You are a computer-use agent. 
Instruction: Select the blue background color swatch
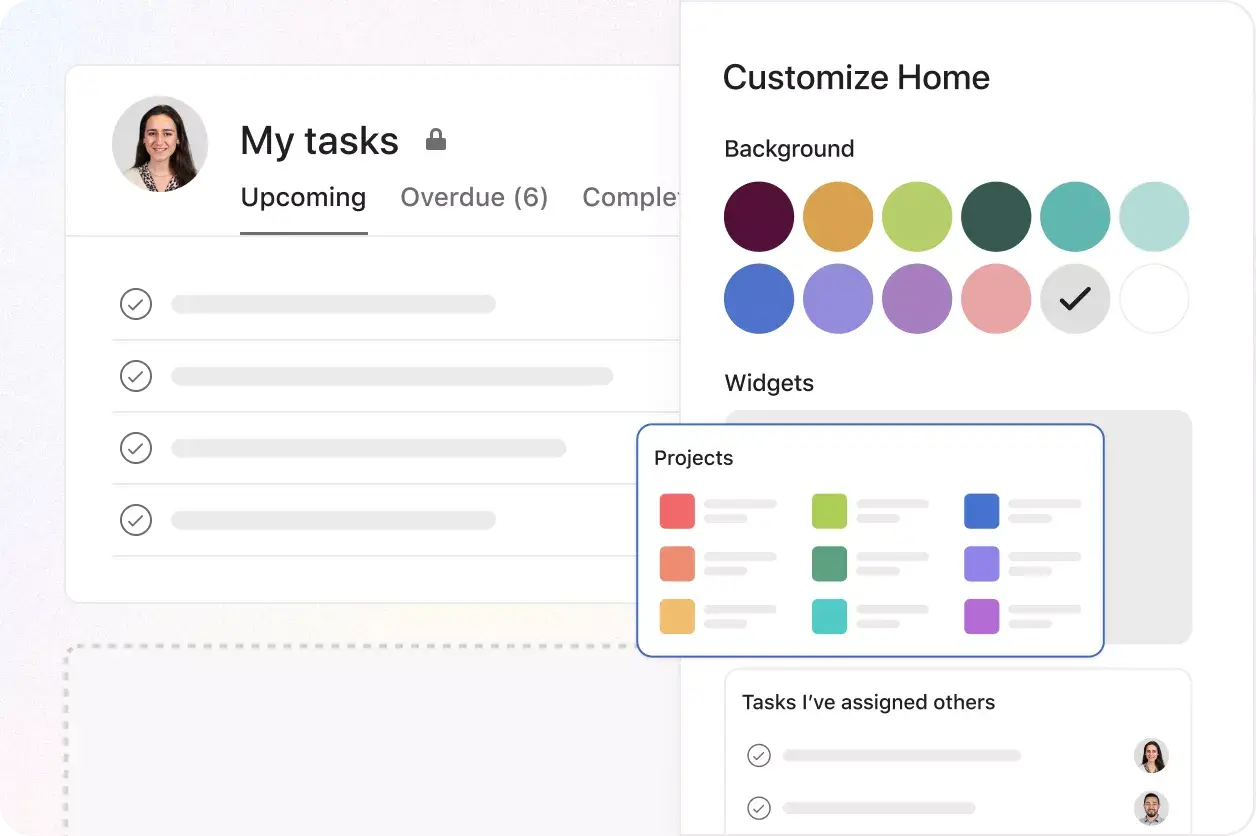[758, 298]
